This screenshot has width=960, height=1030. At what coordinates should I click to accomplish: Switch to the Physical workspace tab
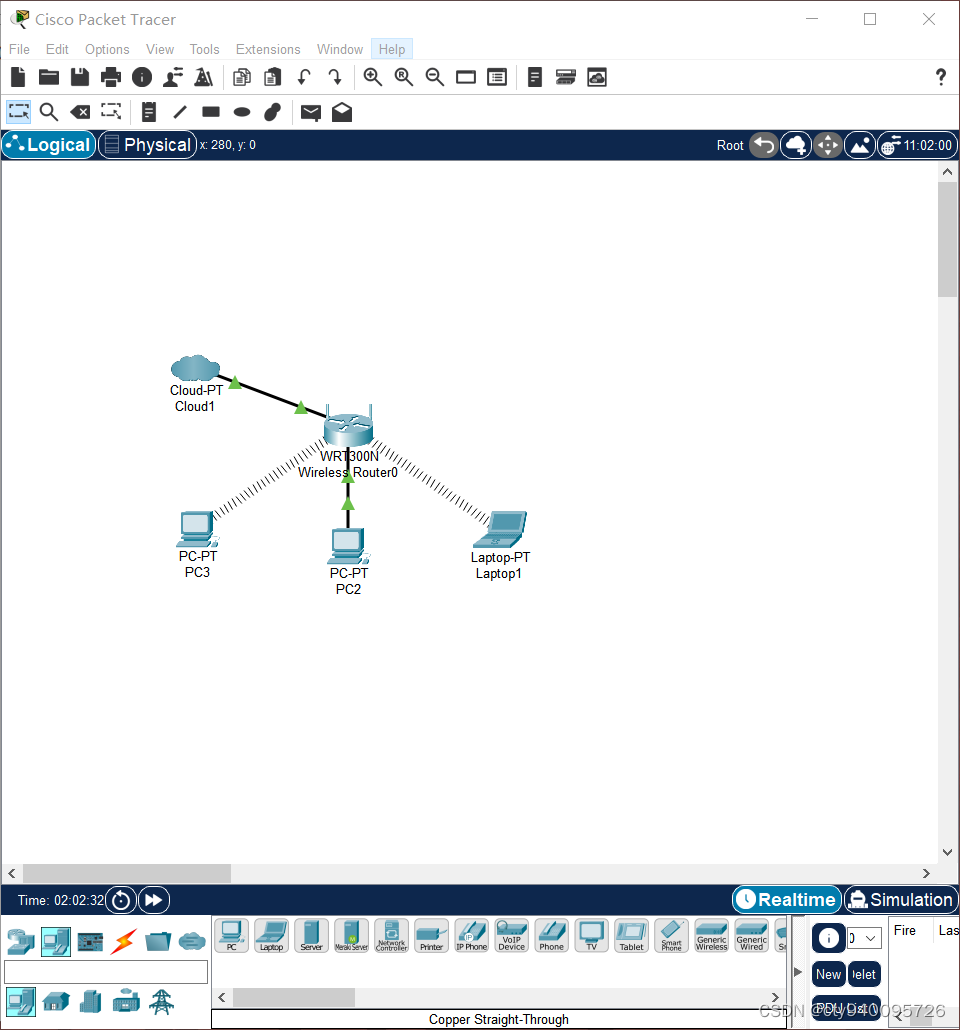coord(148,145)
